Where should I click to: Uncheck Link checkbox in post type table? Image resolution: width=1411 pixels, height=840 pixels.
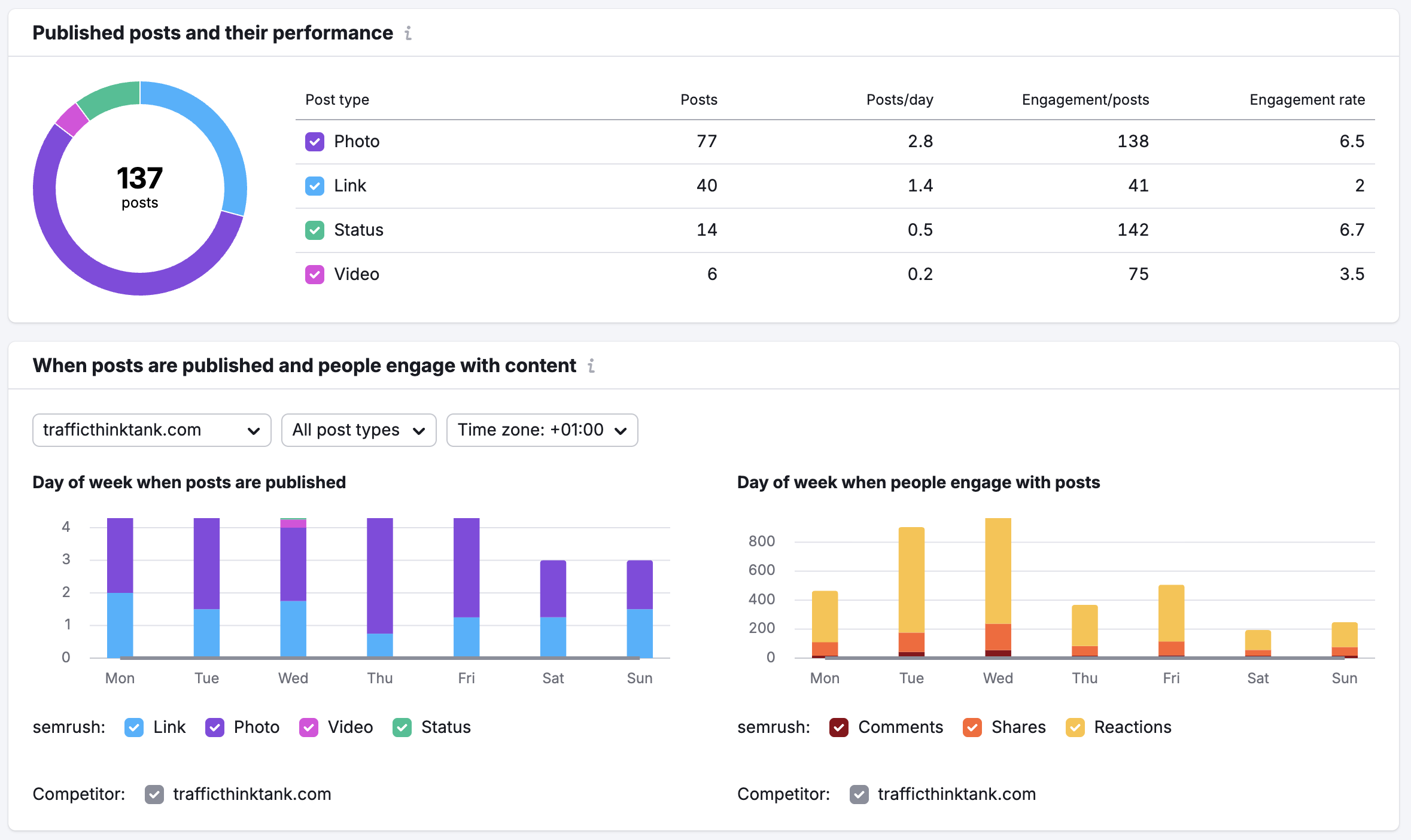click(x=315, y=186)
